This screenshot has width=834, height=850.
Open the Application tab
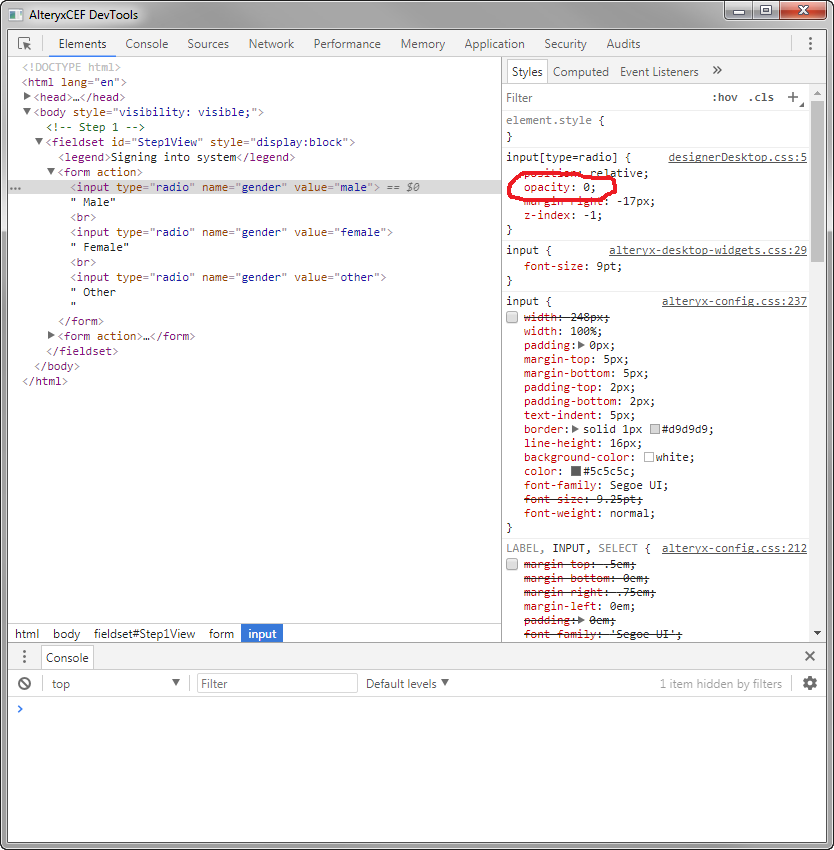click(494, 44)
